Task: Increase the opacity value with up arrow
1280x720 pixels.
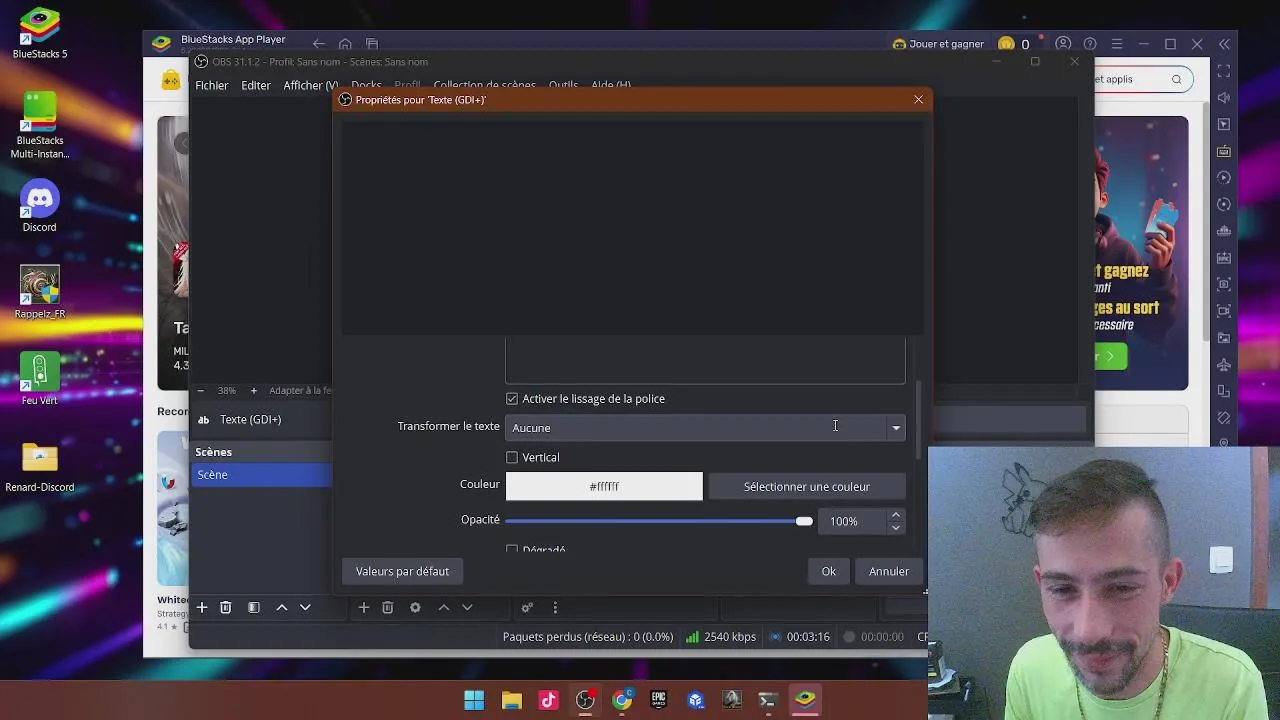Action: pyautogui.click(x=896, y=515)
